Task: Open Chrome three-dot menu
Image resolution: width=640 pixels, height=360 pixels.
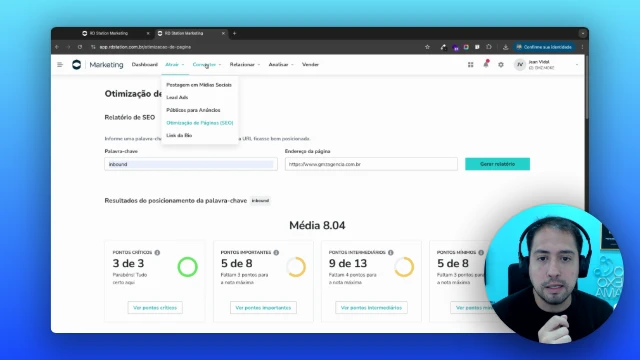Action: (582, 47)
